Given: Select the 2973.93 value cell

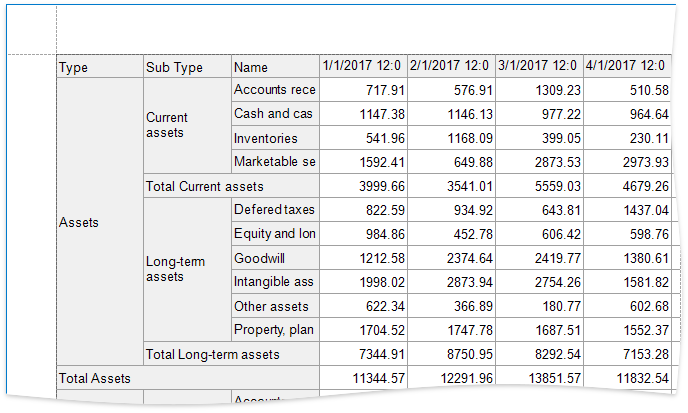Looking at the screenshot, I should point(627,162).
